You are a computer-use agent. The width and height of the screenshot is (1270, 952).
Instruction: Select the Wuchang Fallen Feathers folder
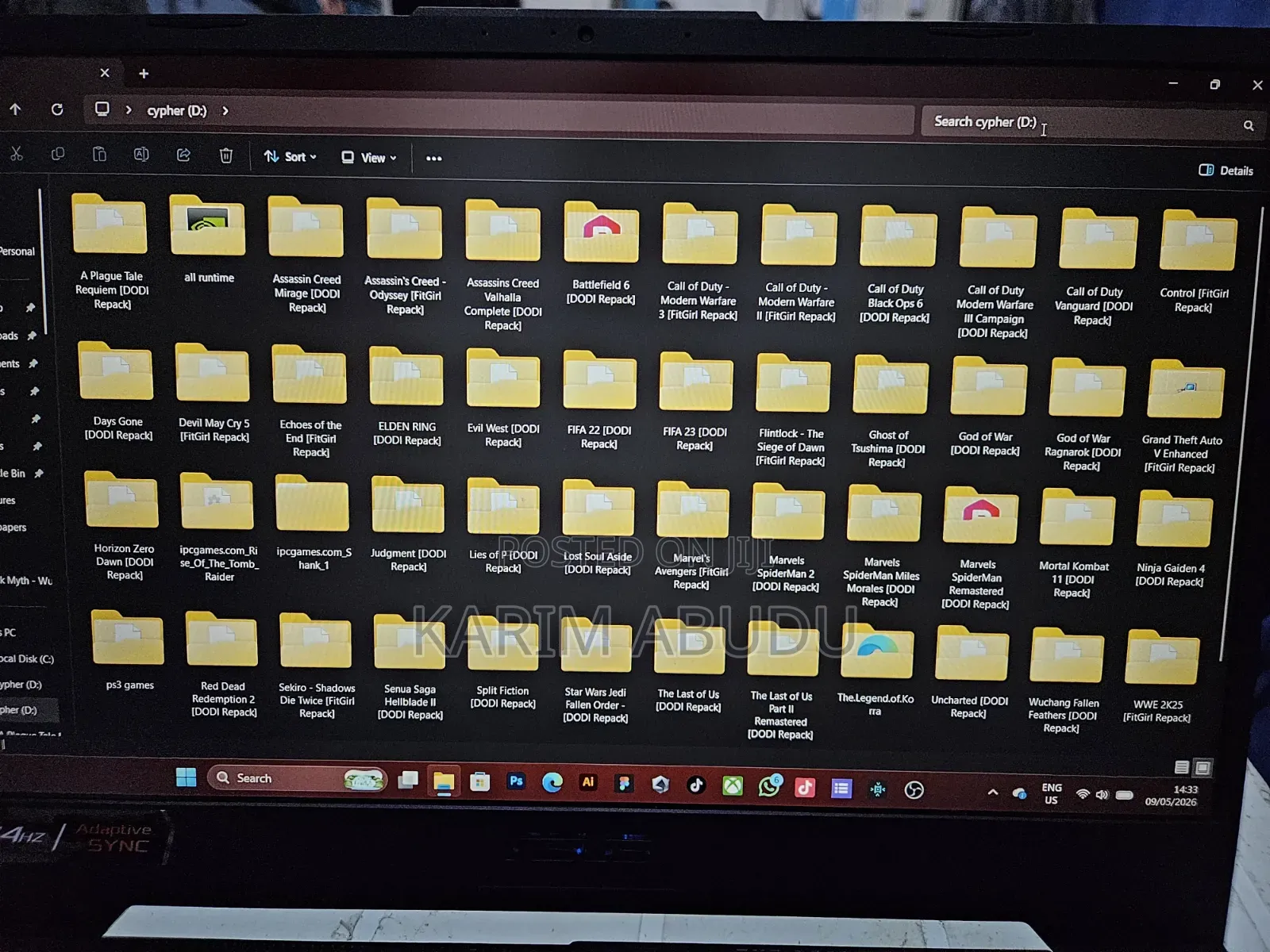pos(1064,681)
